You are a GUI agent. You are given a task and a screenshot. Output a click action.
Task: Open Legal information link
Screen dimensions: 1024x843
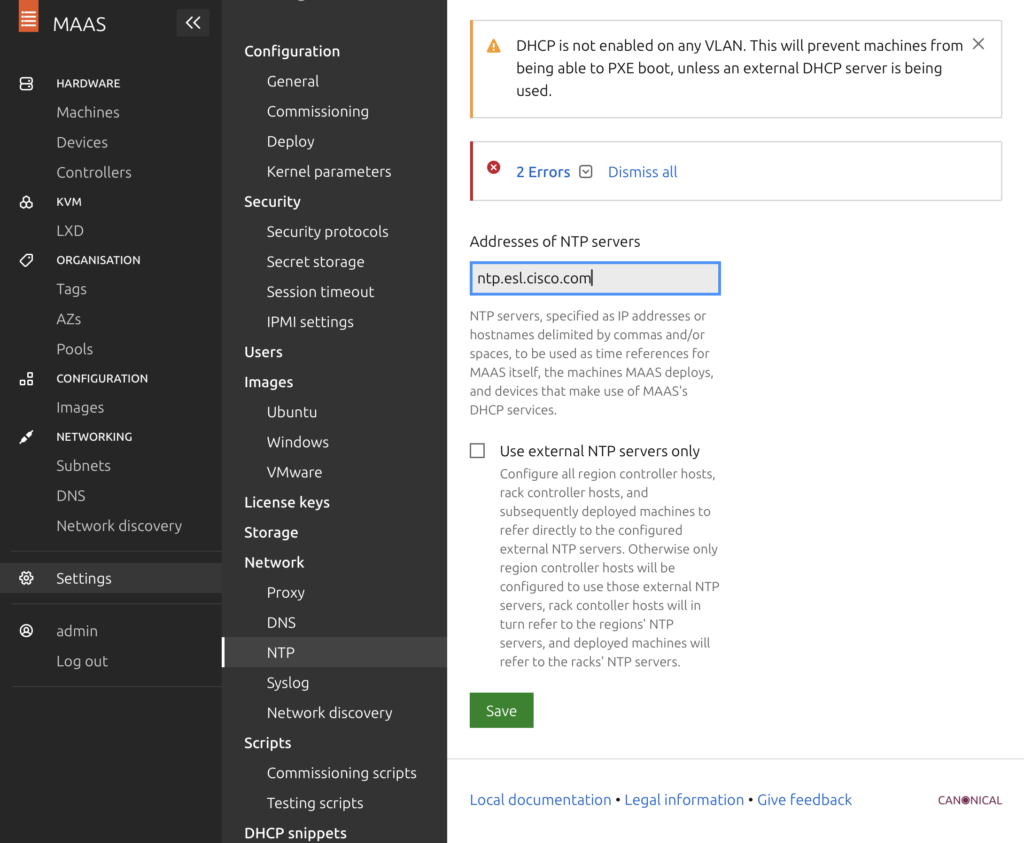684,800
